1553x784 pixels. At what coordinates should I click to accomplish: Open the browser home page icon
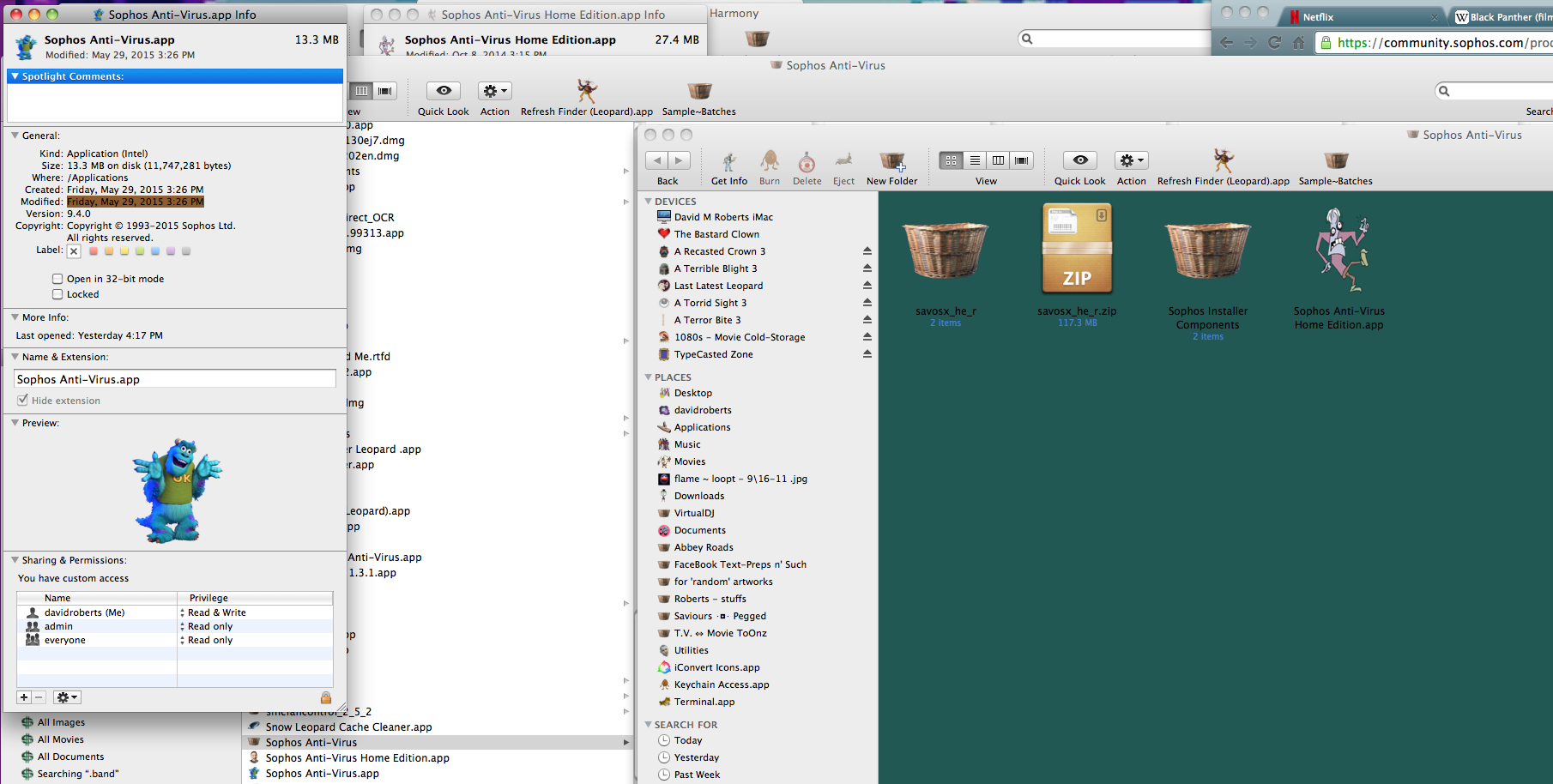click(1299, 43)
